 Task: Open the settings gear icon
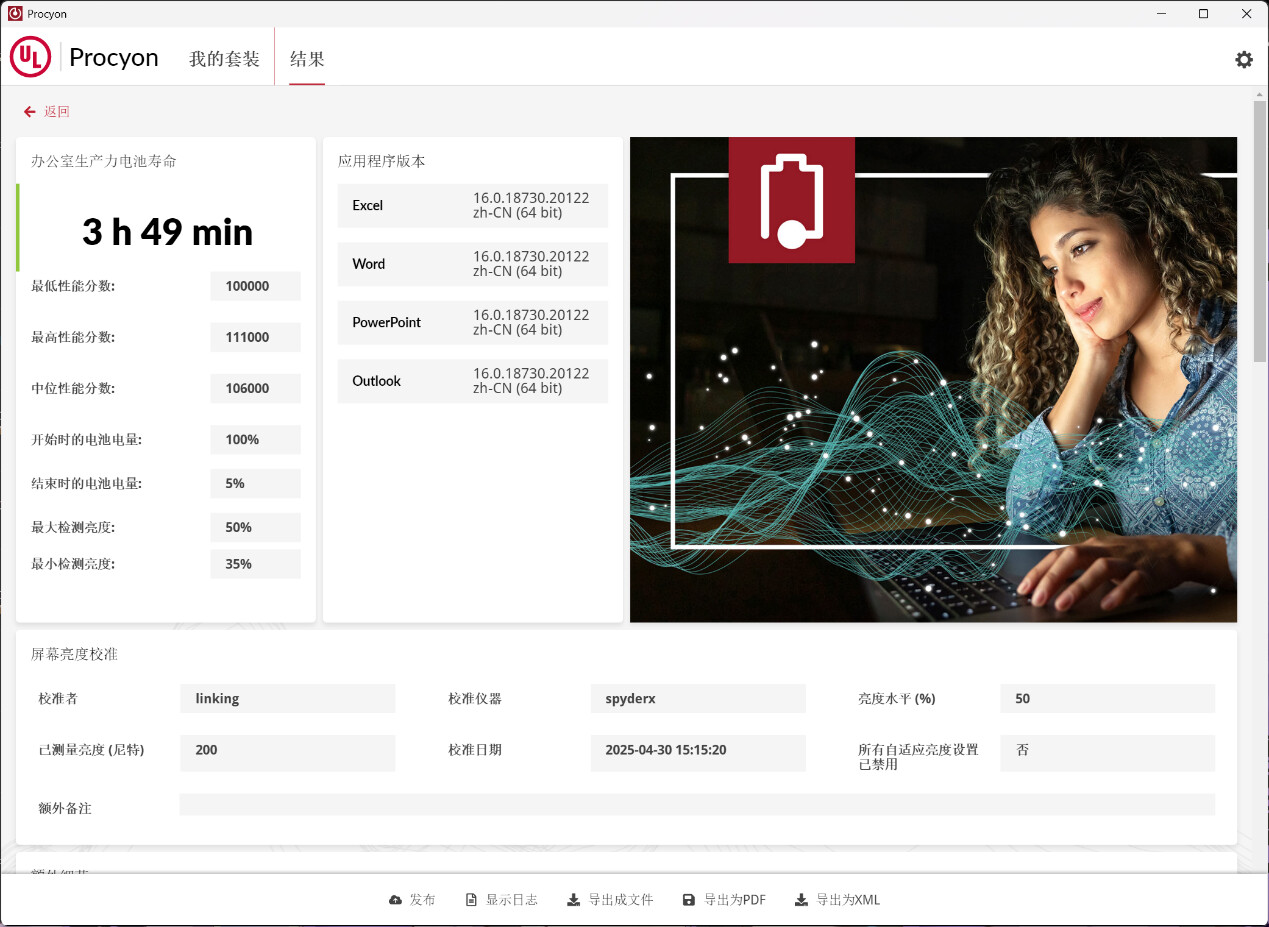(1243, 59)
